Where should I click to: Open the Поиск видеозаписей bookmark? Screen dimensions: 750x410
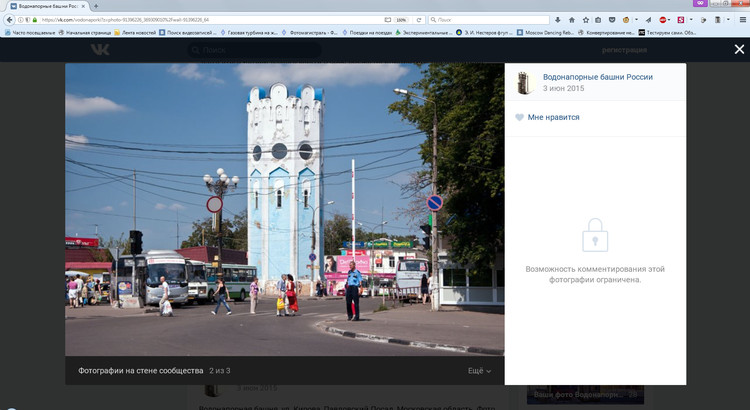[x=188, y=33]
